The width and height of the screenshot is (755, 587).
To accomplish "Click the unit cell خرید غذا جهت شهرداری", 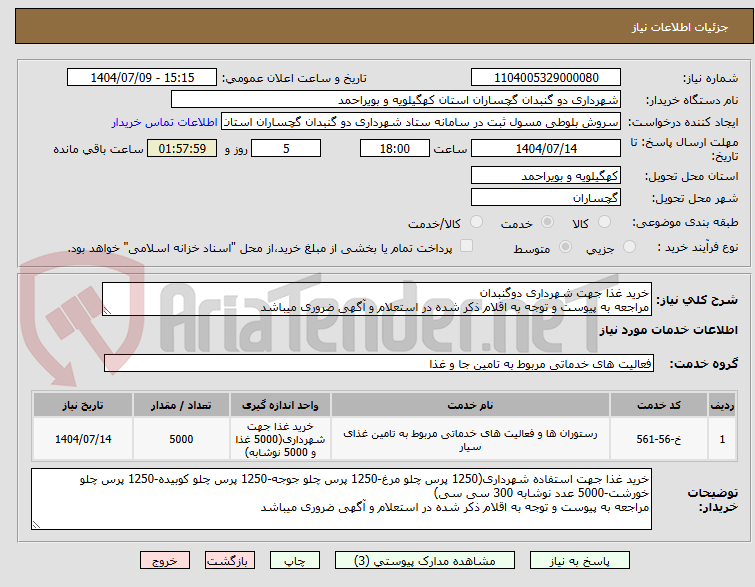I will (280, 439).
